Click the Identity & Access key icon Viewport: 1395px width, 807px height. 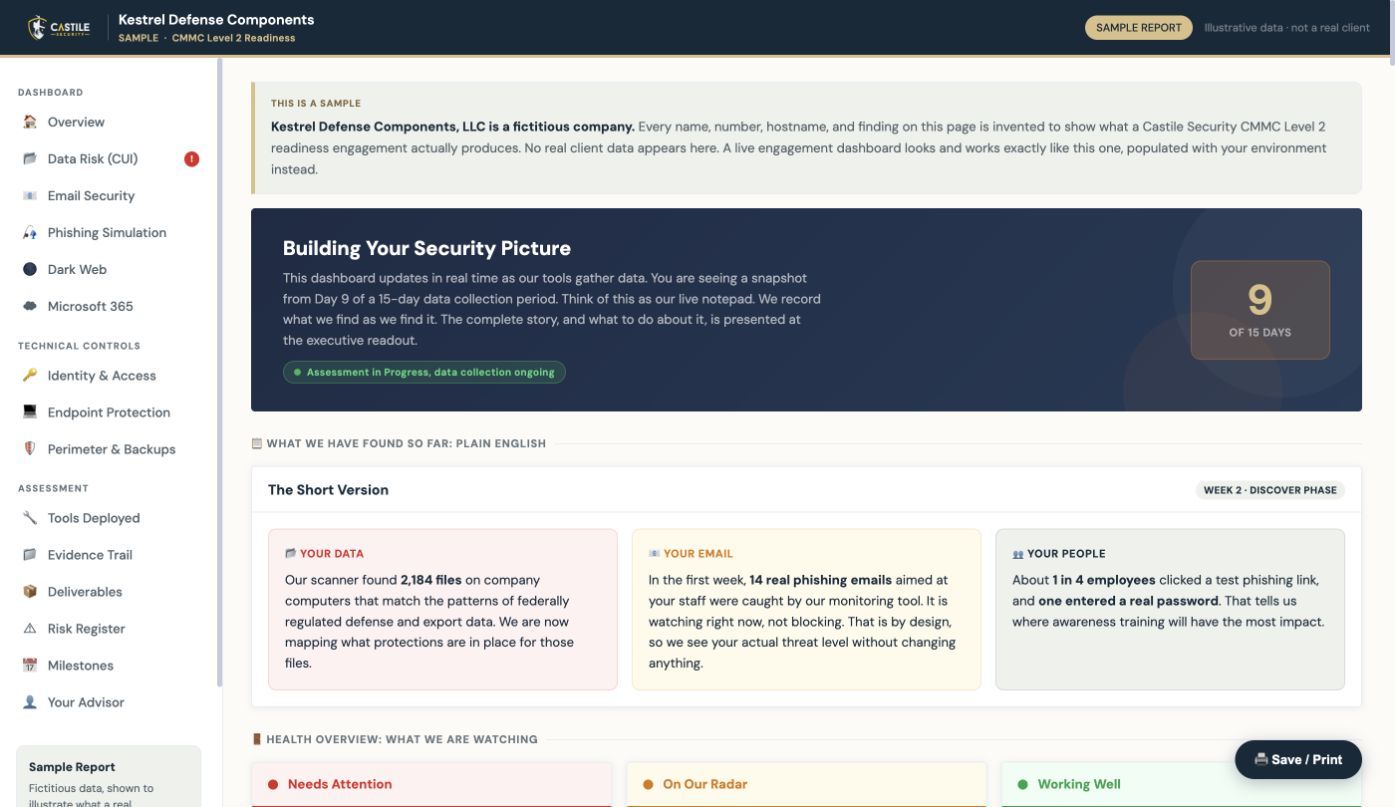coord(30,376)
